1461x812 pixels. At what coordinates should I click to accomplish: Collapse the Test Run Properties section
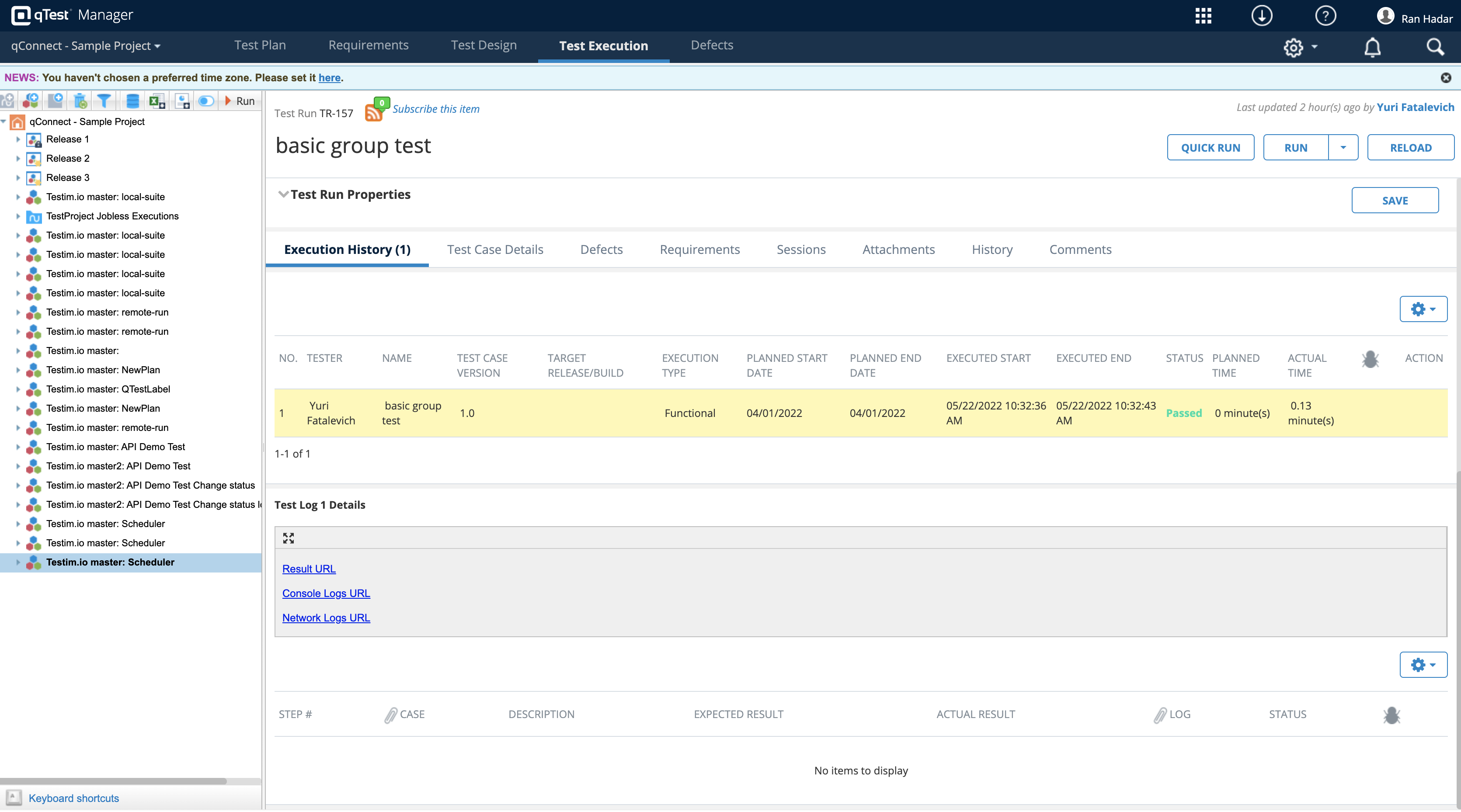tap(284, 194)
